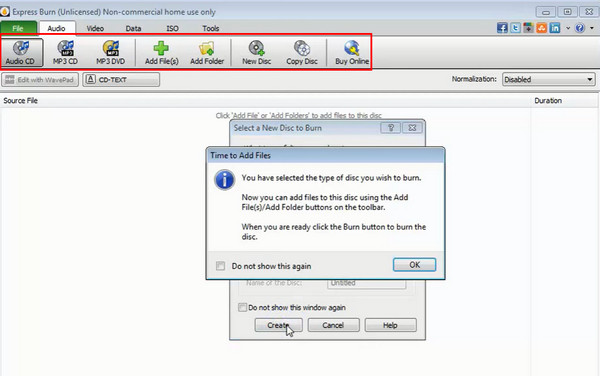Start a New Disc from toolbar

pos(256,52)
